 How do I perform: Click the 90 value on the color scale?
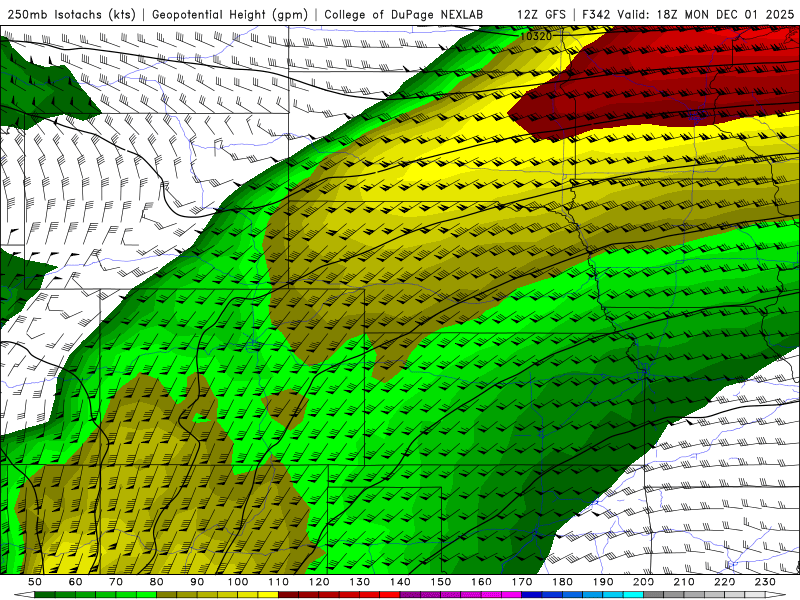point(197,582)
